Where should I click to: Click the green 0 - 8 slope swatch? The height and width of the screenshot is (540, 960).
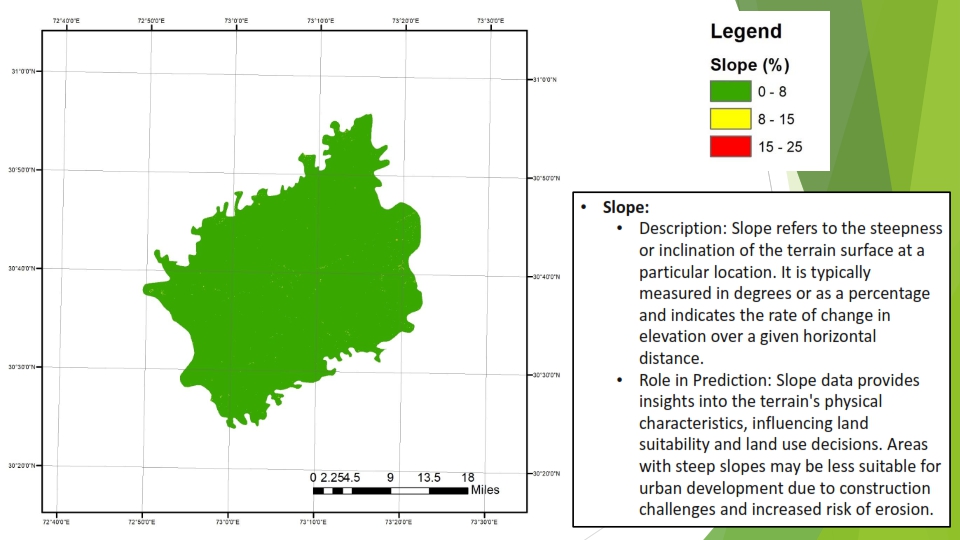click(x=730, y=92)
